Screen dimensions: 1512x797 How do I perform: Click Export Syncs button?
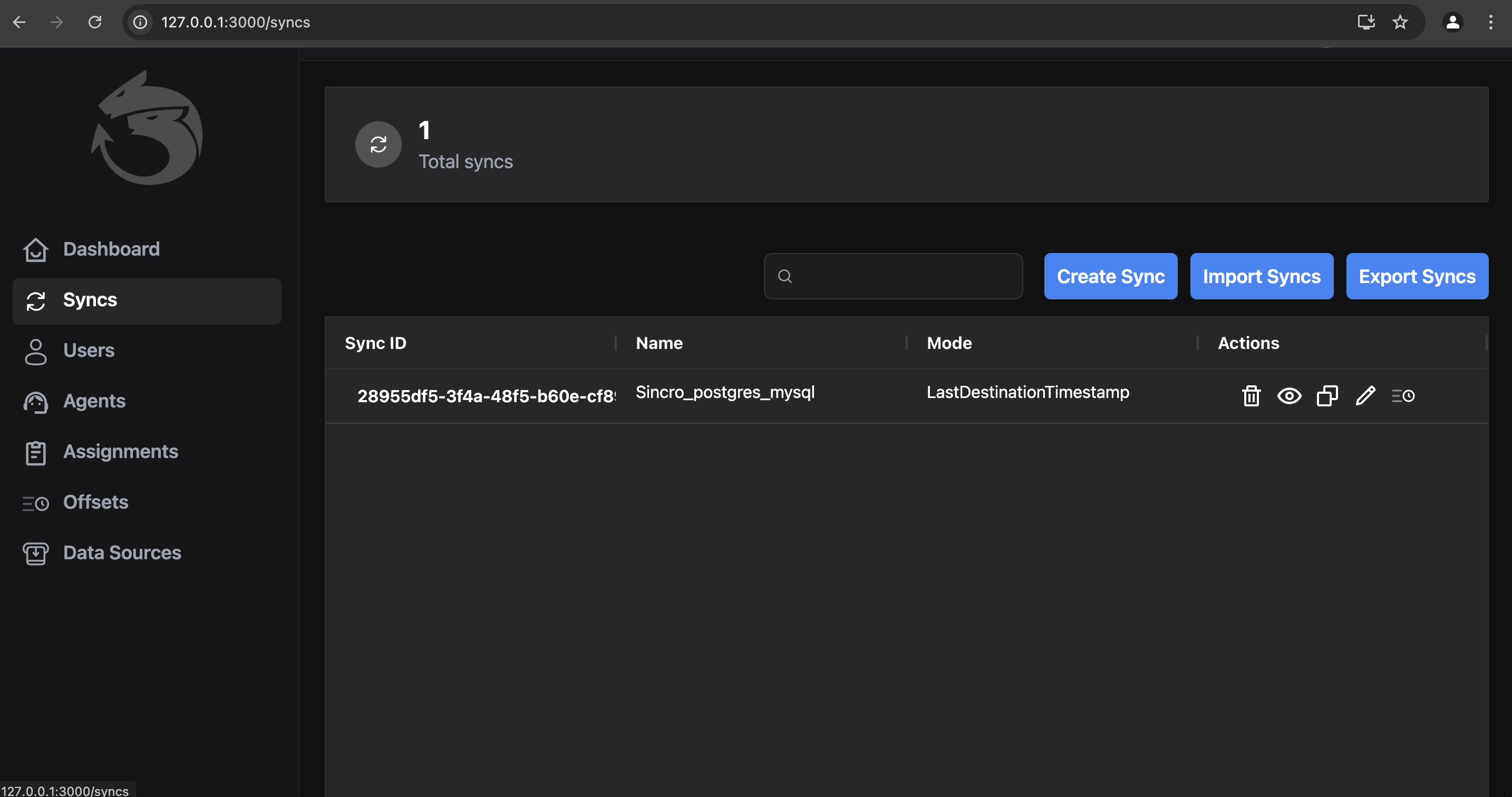[1417, 276]
